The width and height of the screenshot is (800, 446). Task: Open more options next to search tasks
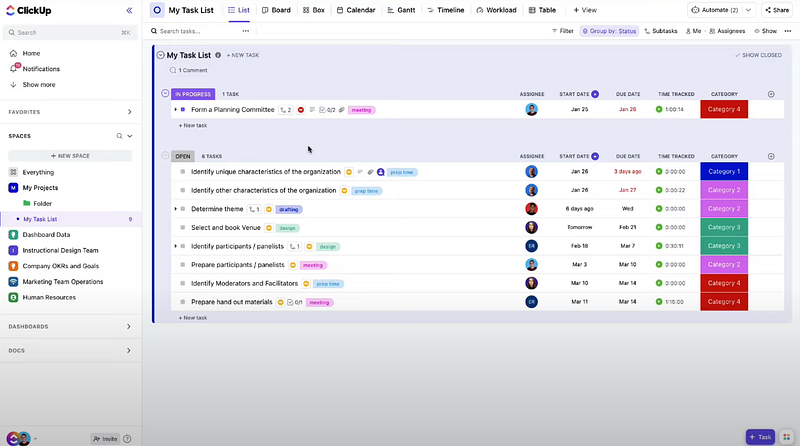pos(245,31)
